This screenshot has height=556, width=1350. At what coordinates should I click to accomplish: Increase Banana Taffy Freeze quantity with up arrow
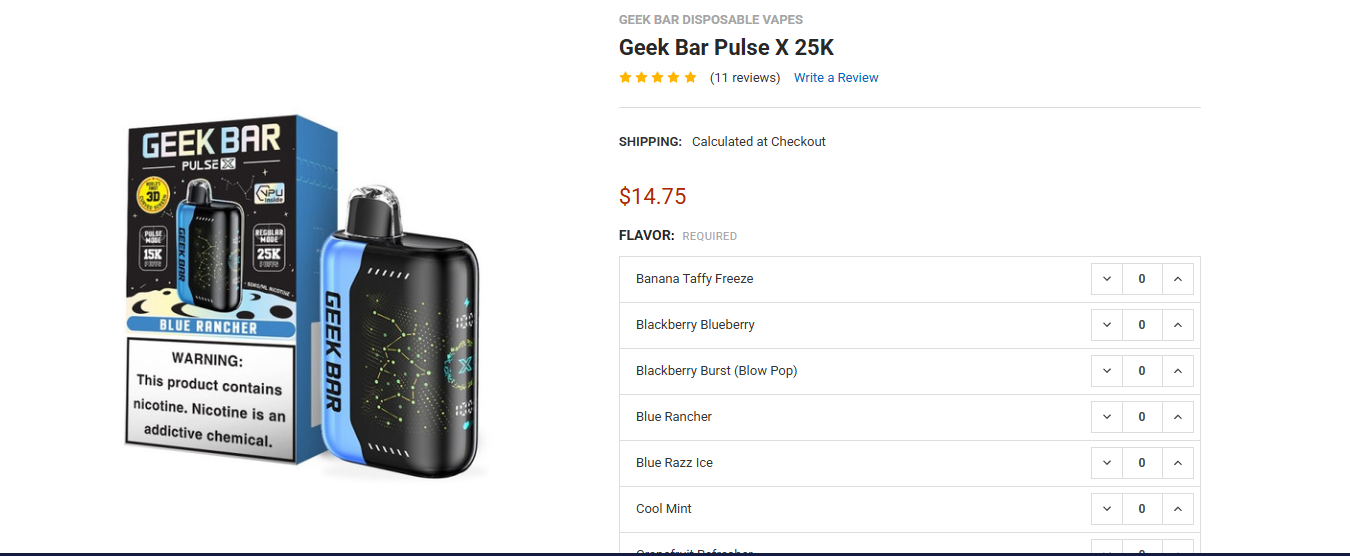click(1178, 279)
